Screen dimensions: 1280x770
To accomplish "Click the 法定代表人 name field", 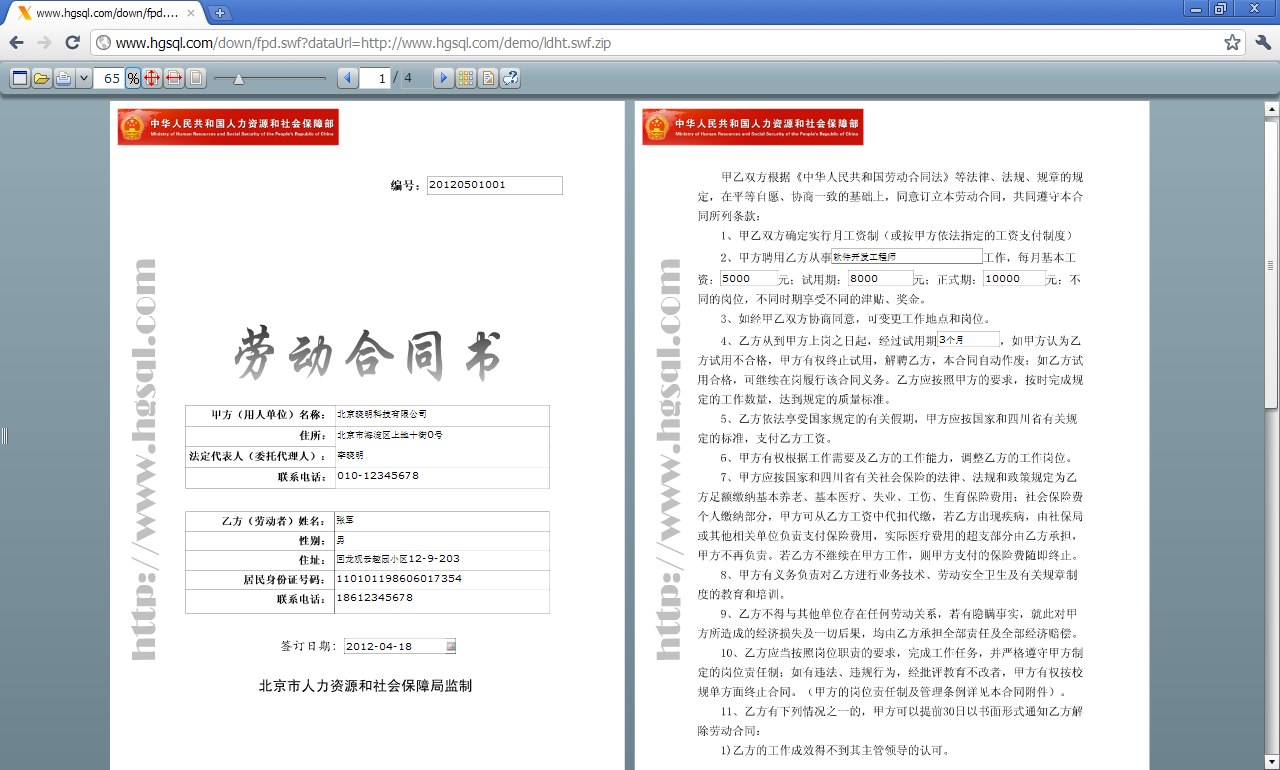I will click(442, 456).
